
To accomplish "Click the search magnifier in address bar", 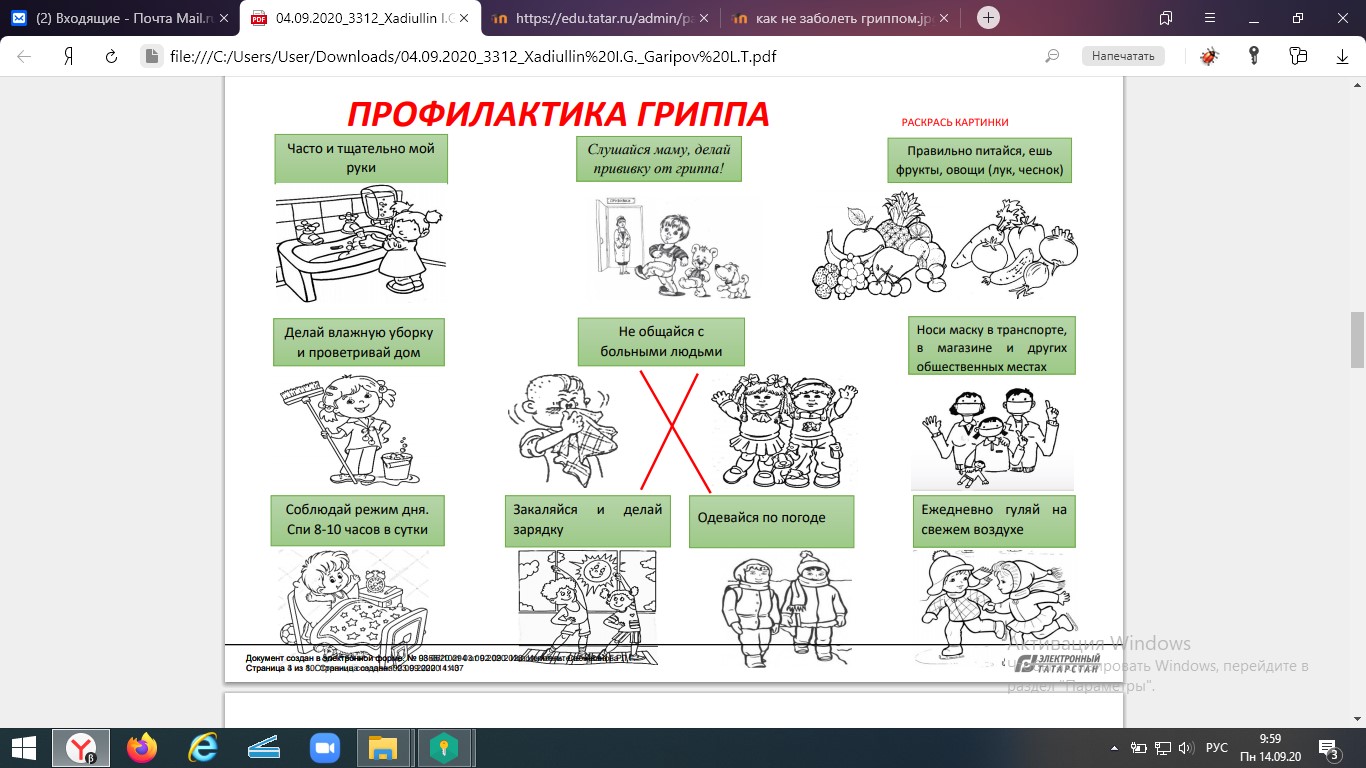I will (1052, 56).
